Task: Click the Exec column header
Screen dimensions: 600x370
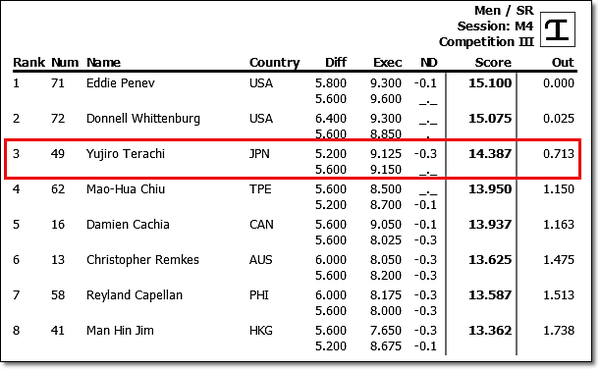Action: (388, 63)
